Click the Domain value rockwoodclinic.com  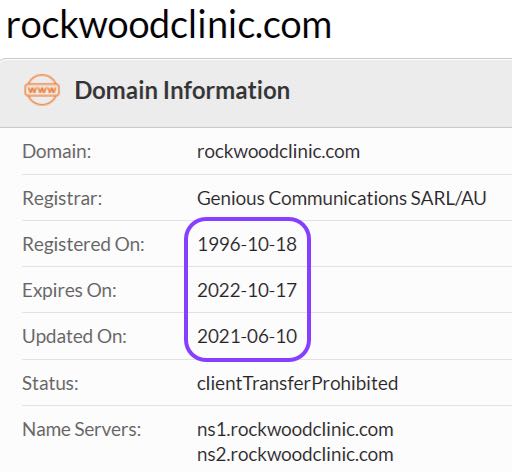click(x=278, y=152)
